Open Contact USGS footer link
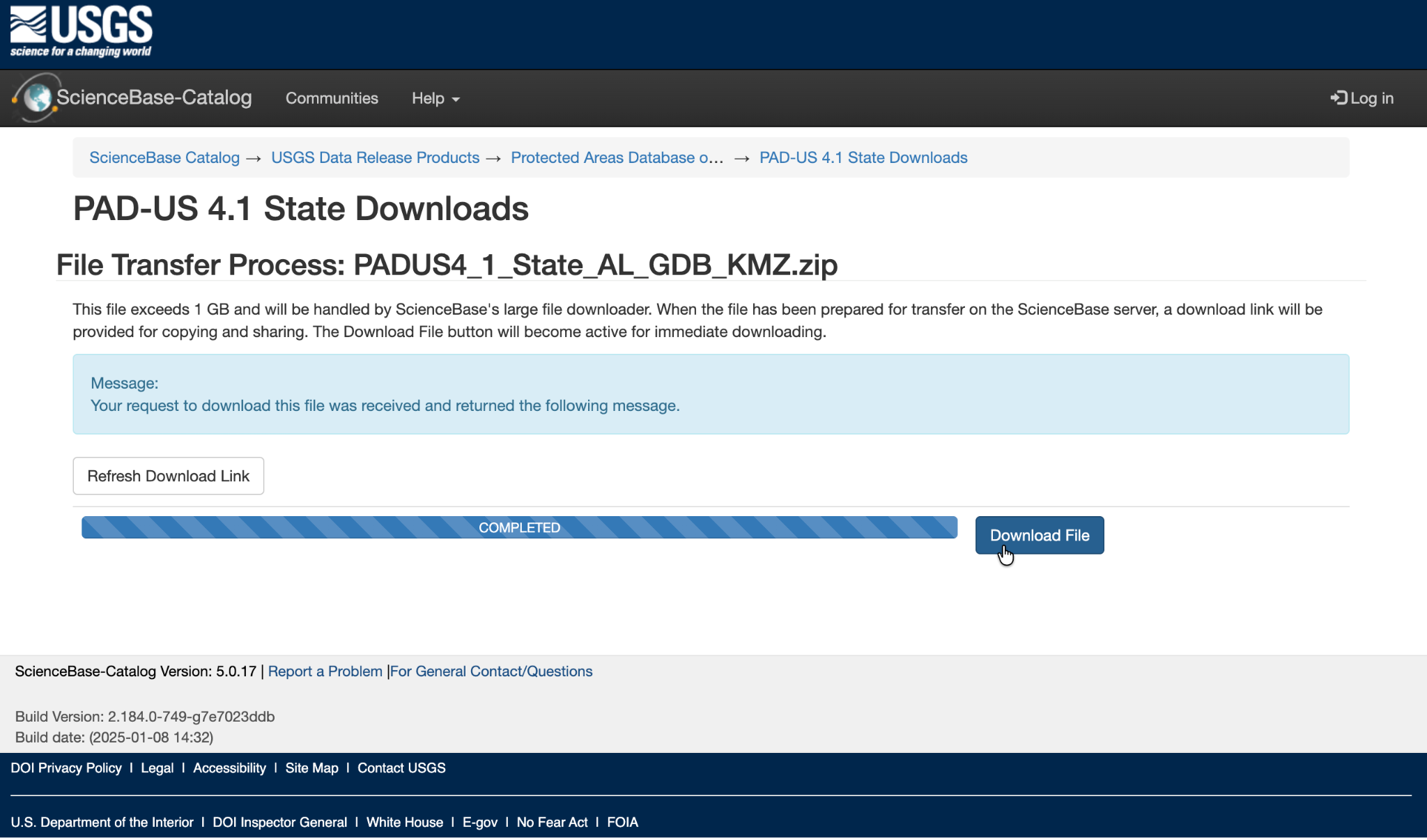 [401, 768]
